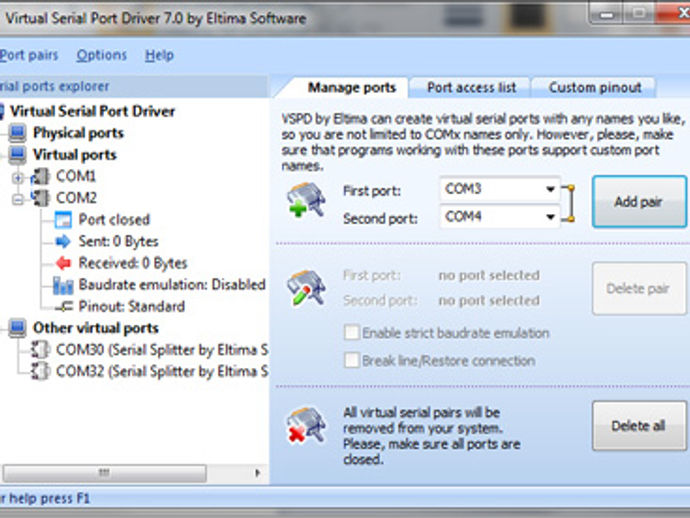Switch to the Port access list tab
The image size is (690, 518).
coord(471,88)
